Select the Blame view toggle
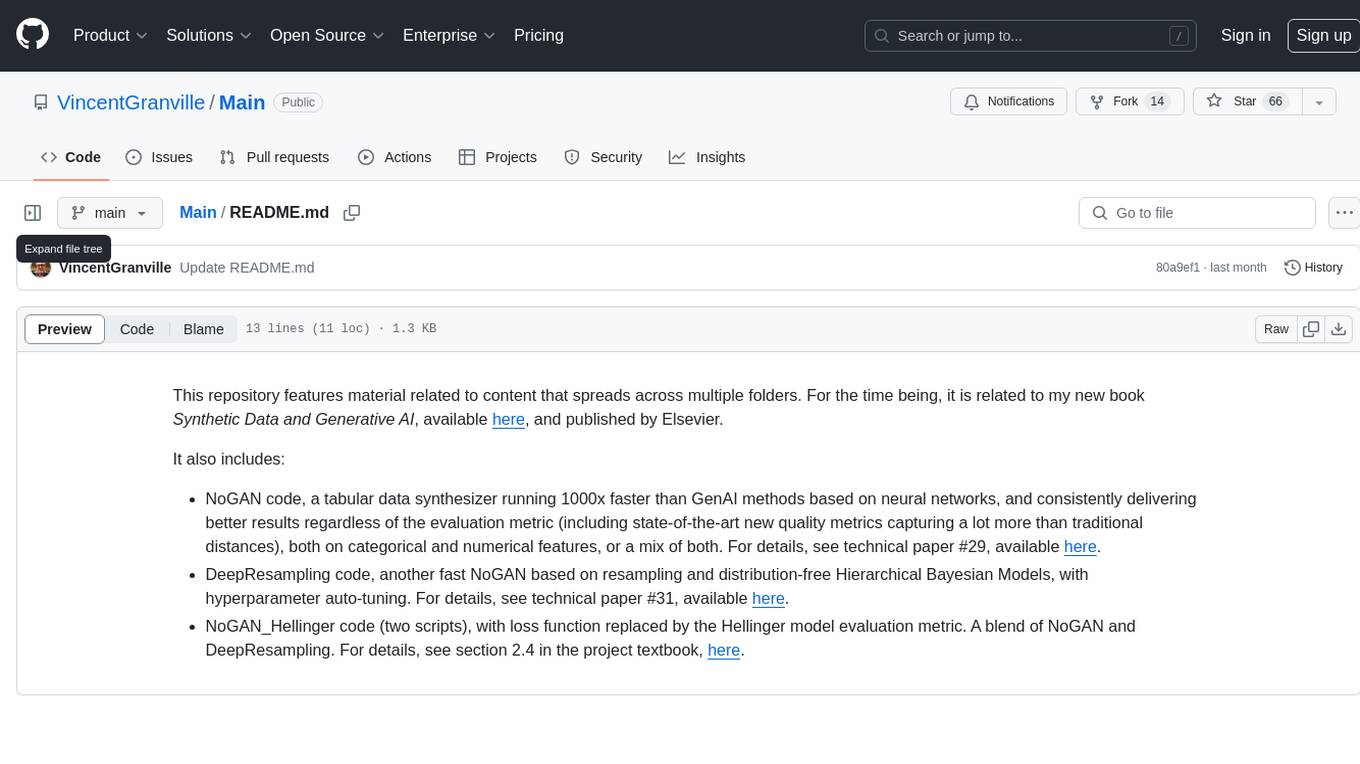The width and height of the screenshot is (1360, 764). coord(203,329)
